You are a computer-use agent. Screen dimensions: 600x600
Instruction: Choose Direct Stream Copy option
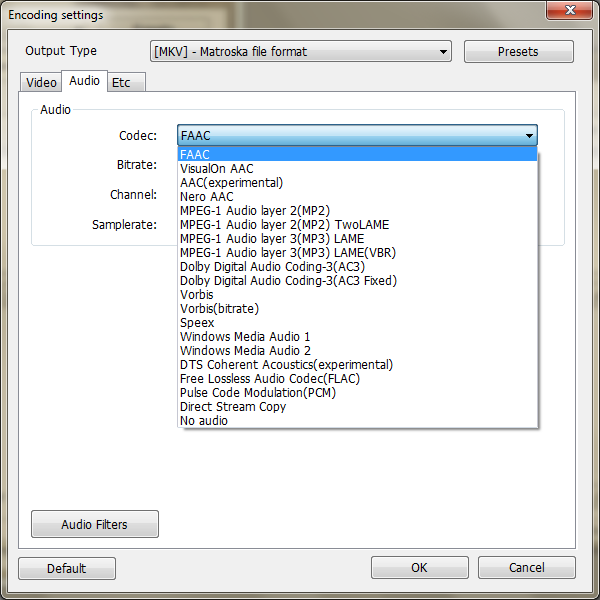click(357, 407)
